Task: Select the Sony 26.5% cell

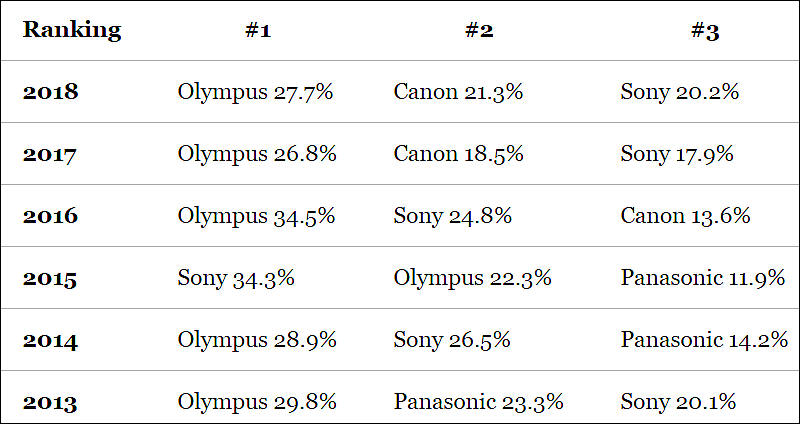Action: (x=452, y=340)
